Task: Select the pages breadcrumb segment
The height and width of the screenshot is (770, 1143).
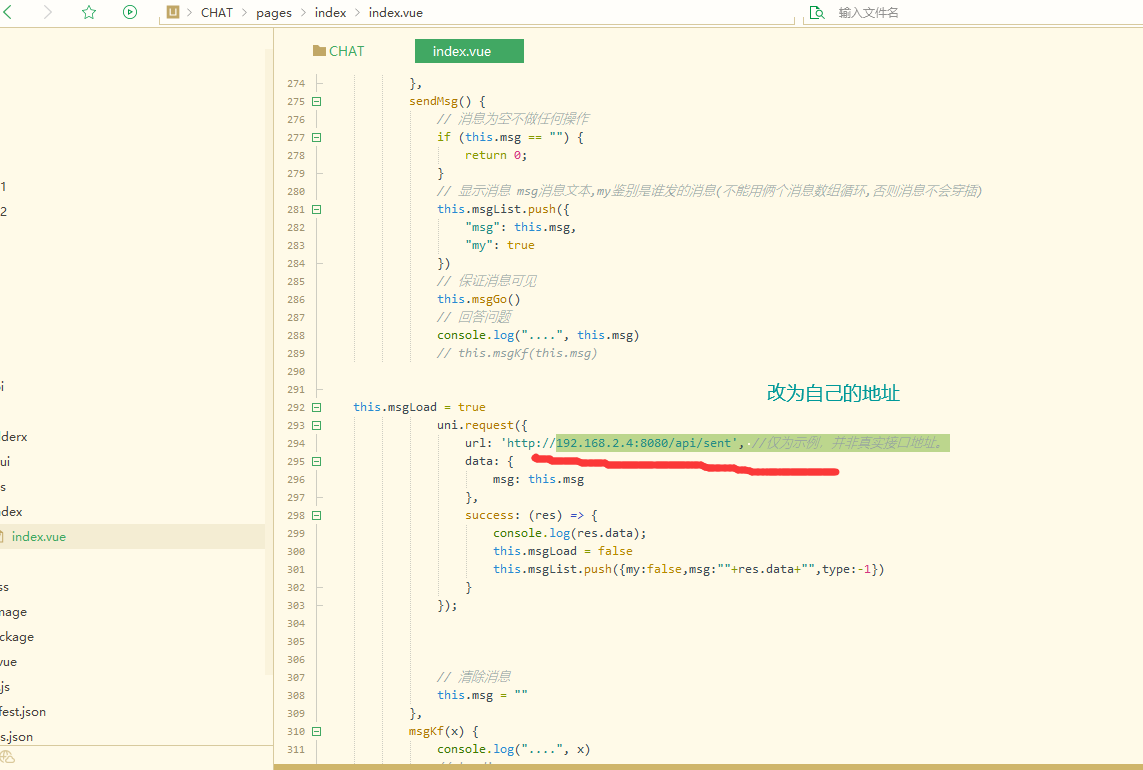Action: (x=274, y=13)
